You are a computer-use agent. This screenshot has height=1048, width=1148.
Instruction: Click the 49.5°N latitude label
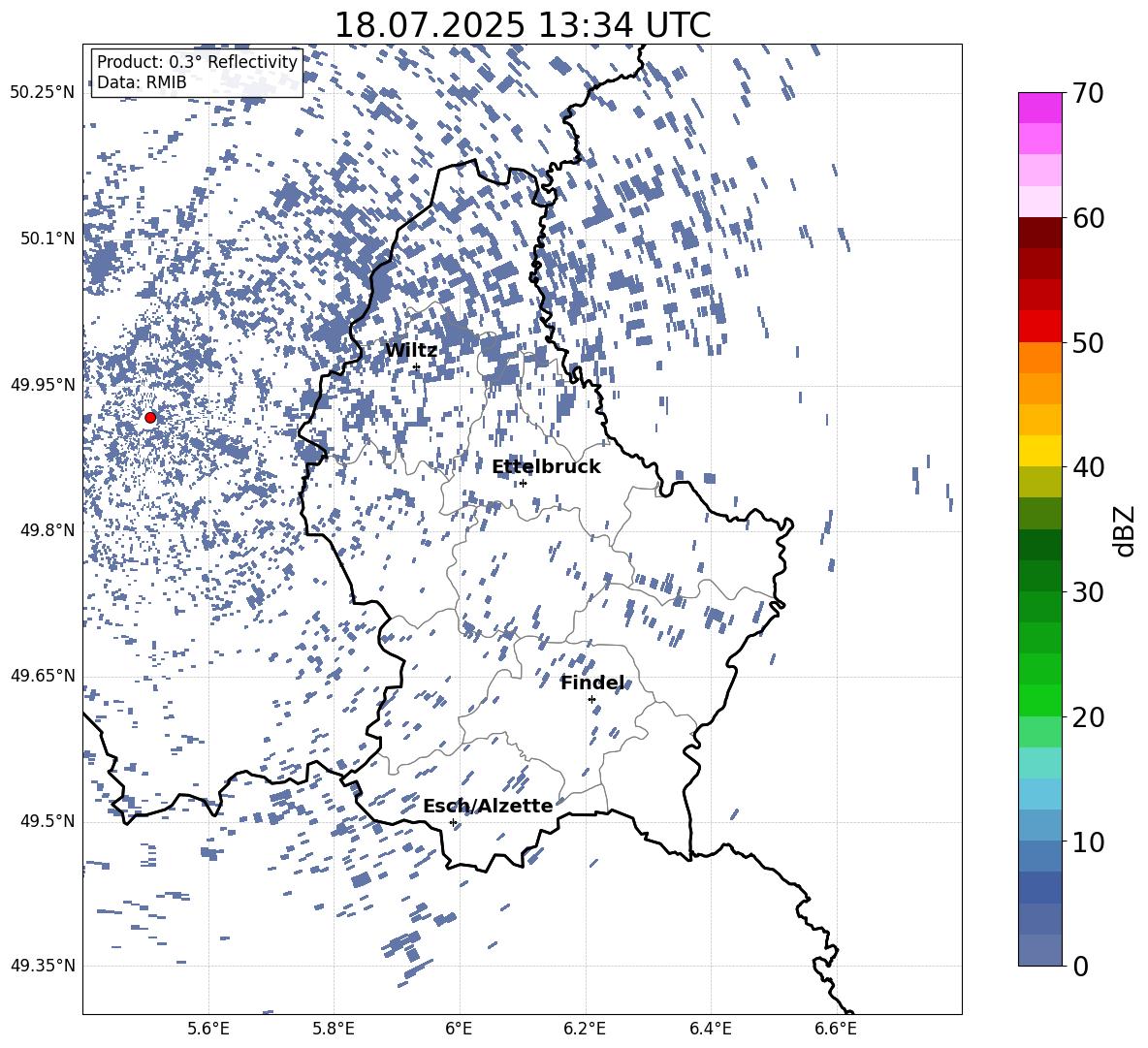(48, 821)
